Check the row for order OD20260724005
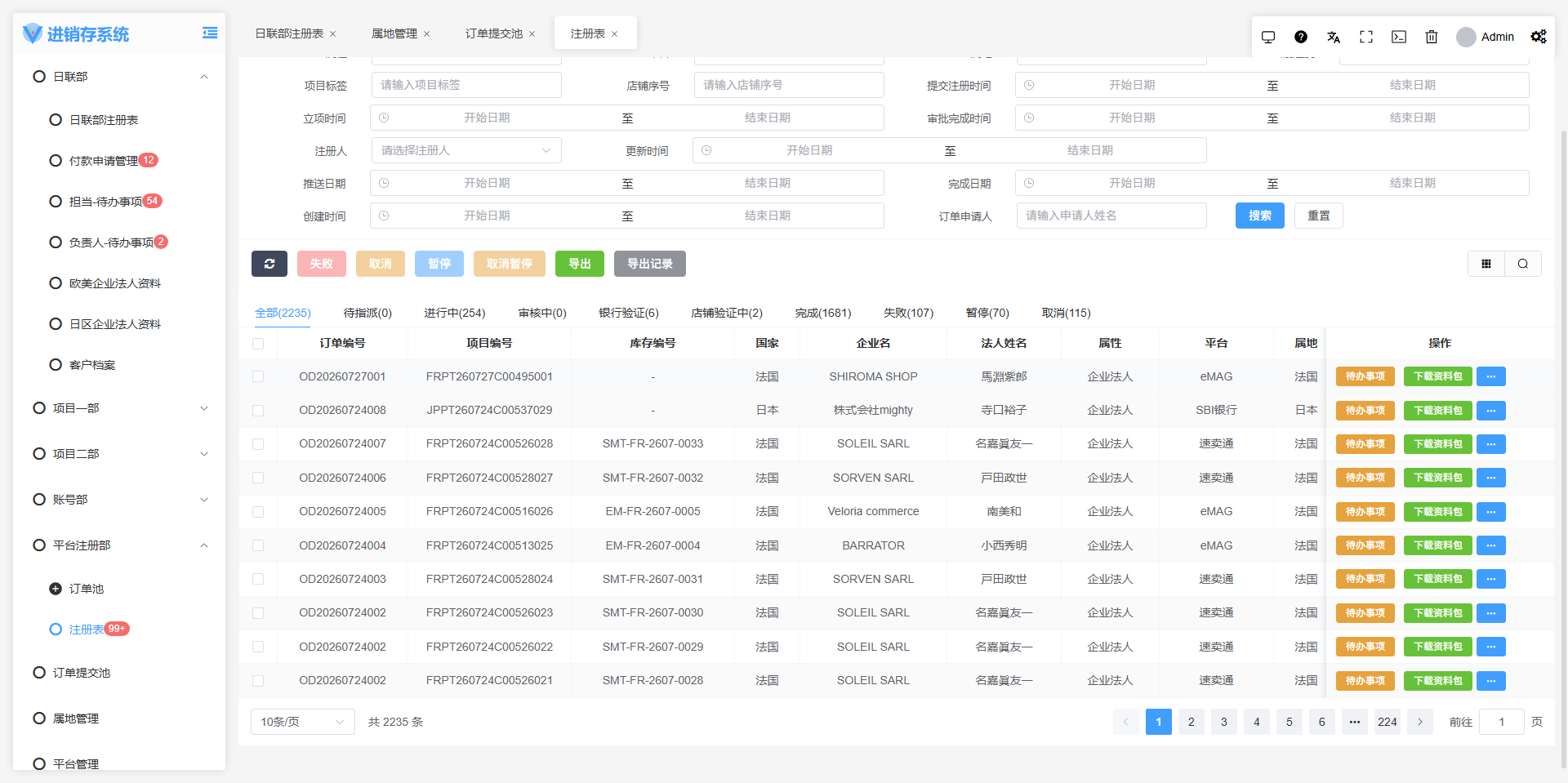 258,512
